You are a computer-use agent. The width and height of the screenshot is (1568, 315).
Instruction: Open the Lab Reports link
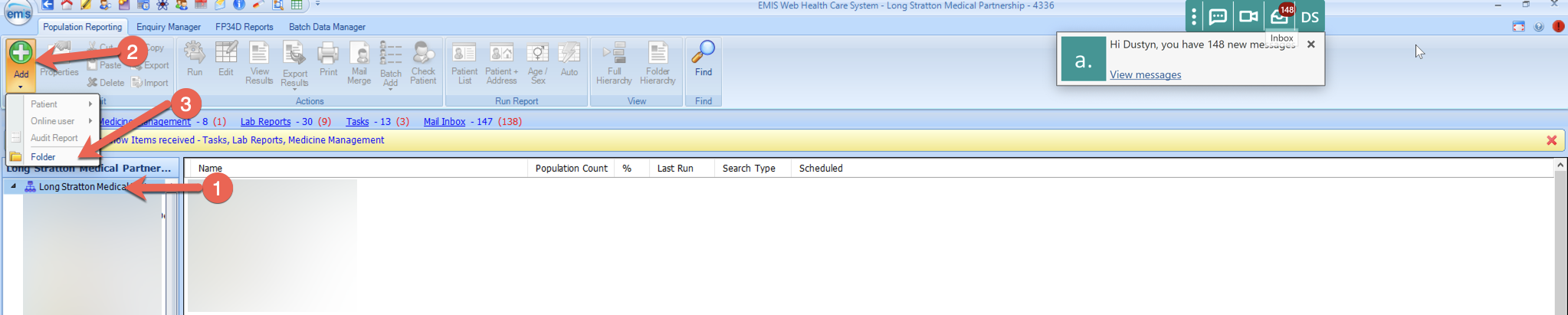click(x=265, y=122)
